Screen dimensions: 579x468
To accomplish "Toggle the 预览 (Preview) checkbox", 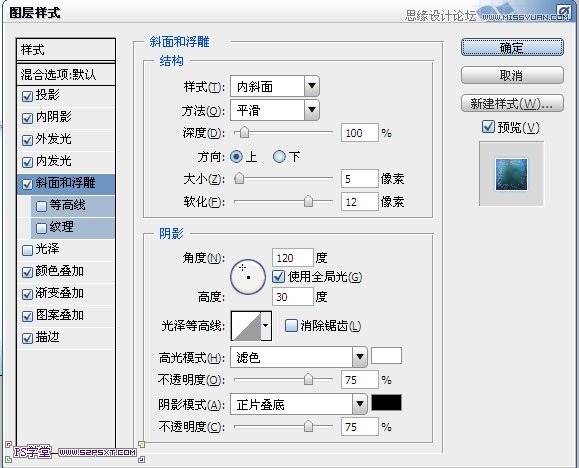I will coord(488,127).
